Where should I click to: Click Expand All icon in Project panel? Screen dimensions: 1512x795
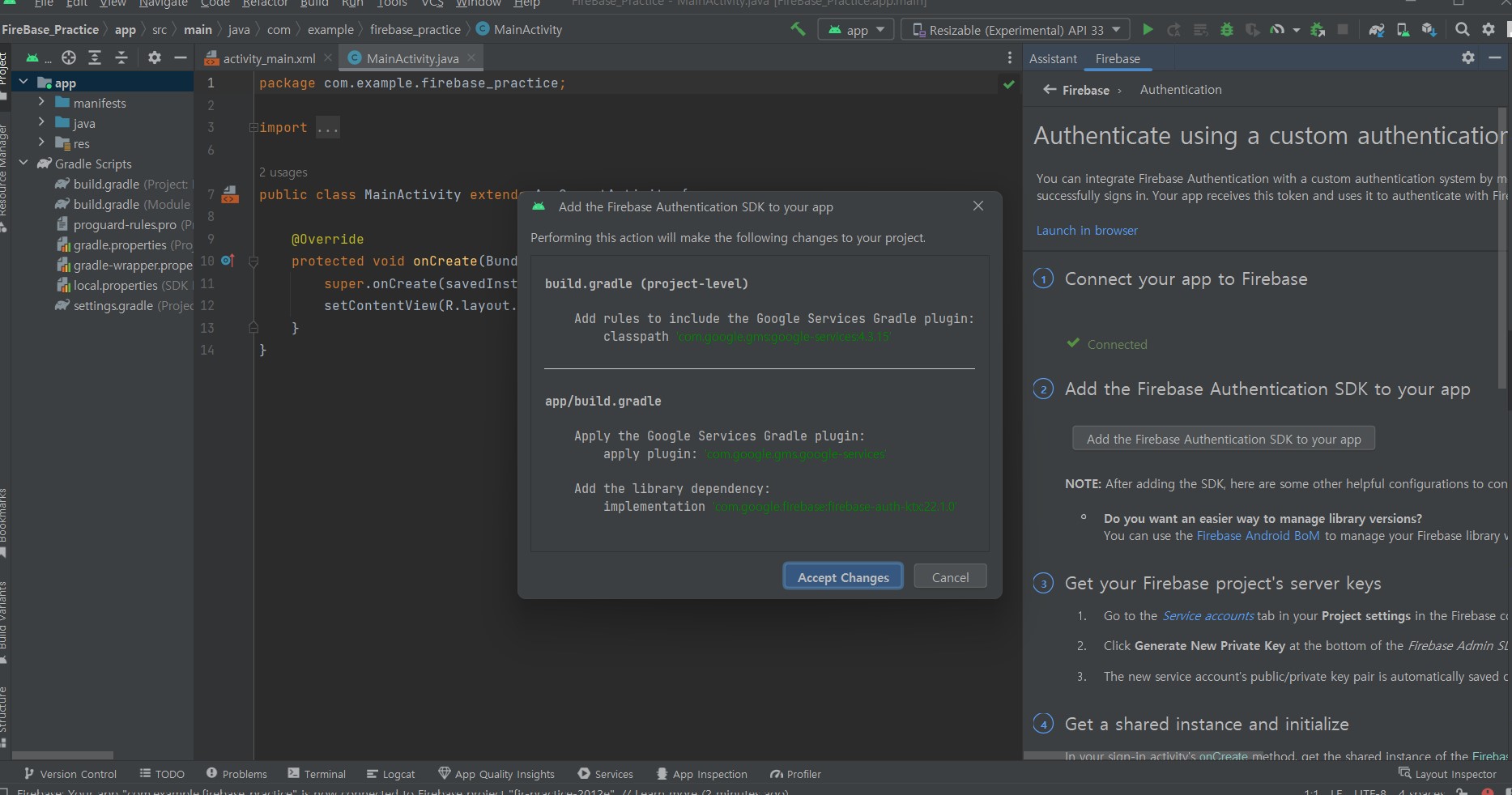(95, 57)
